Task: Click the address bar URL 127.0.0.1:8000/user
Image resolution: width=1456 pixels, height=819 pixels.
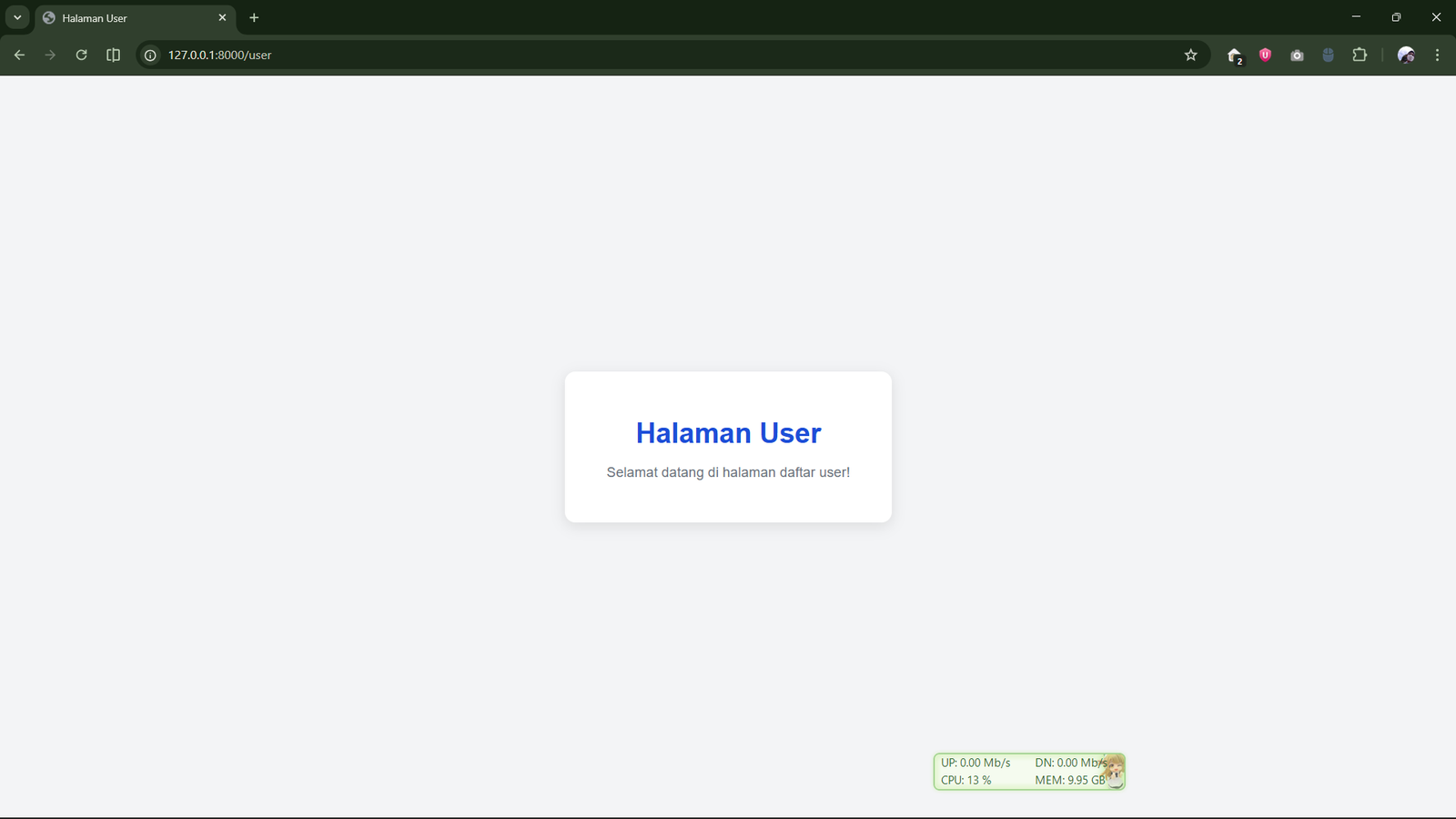Action: [219, 55]
